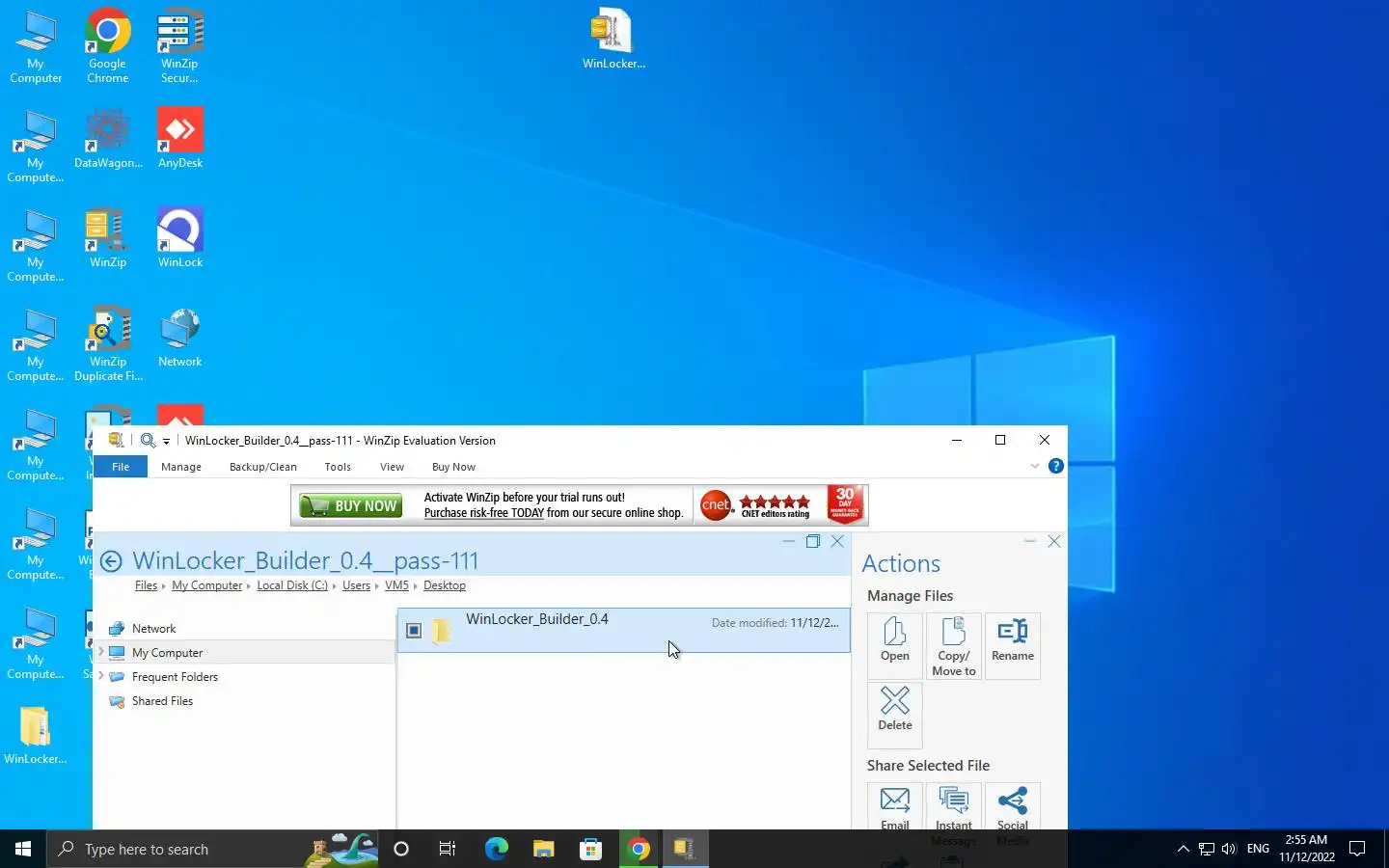Expand My Computer tree node
This screenshot has width=1389, height=868.
101,652
